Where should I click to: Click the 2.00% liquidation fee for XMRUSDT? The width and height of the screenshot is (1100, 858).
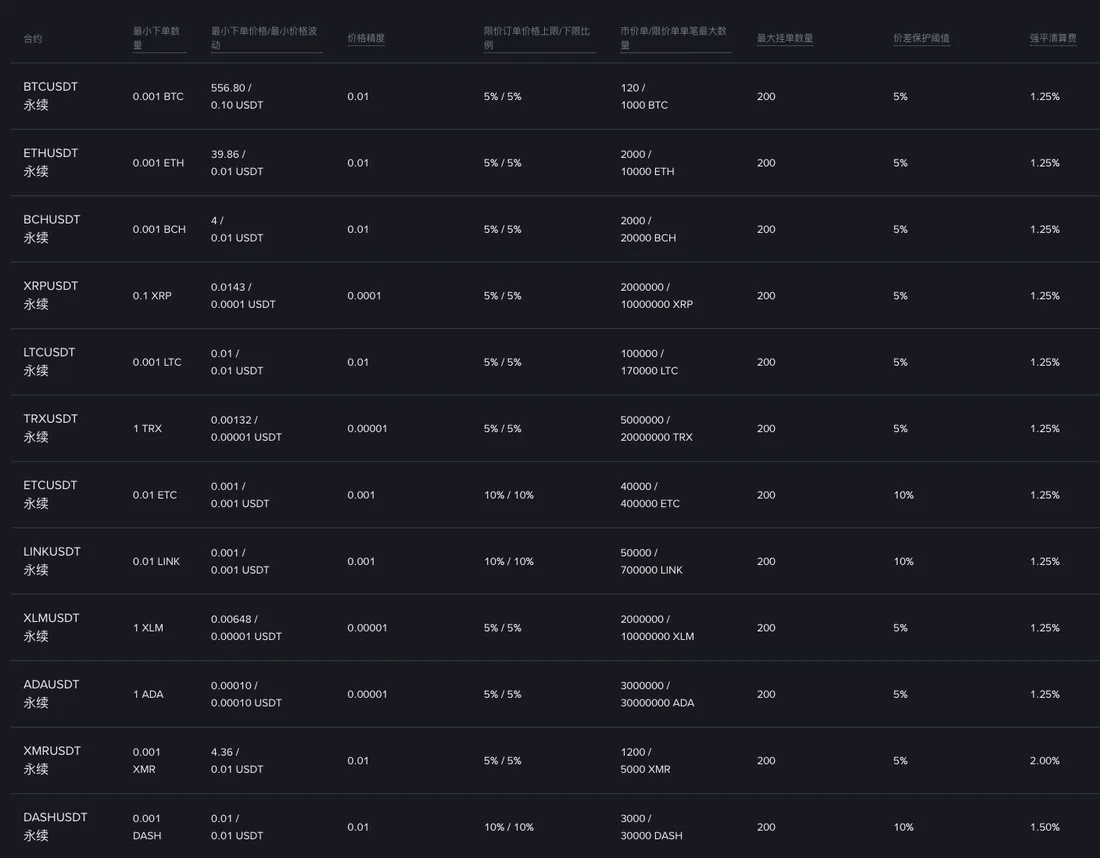(1045, 760)
